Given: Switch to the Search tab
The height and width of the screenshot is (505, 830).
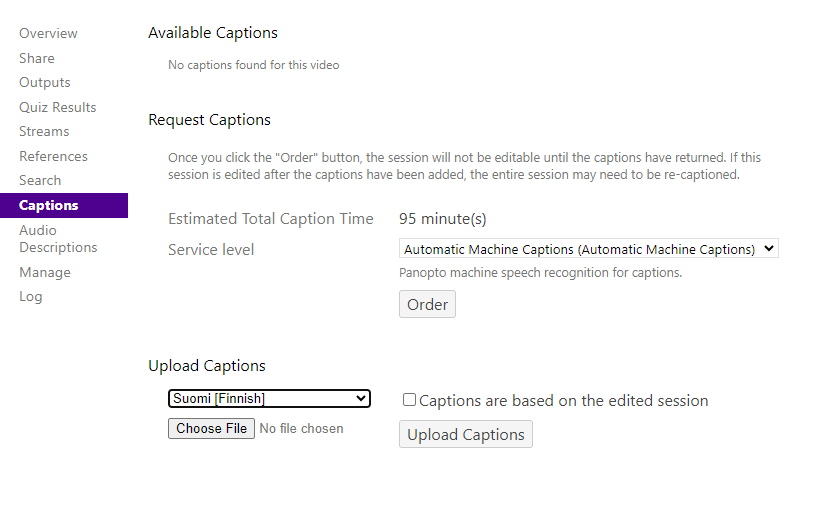Looking at the screenshot, I should point(40,180).
